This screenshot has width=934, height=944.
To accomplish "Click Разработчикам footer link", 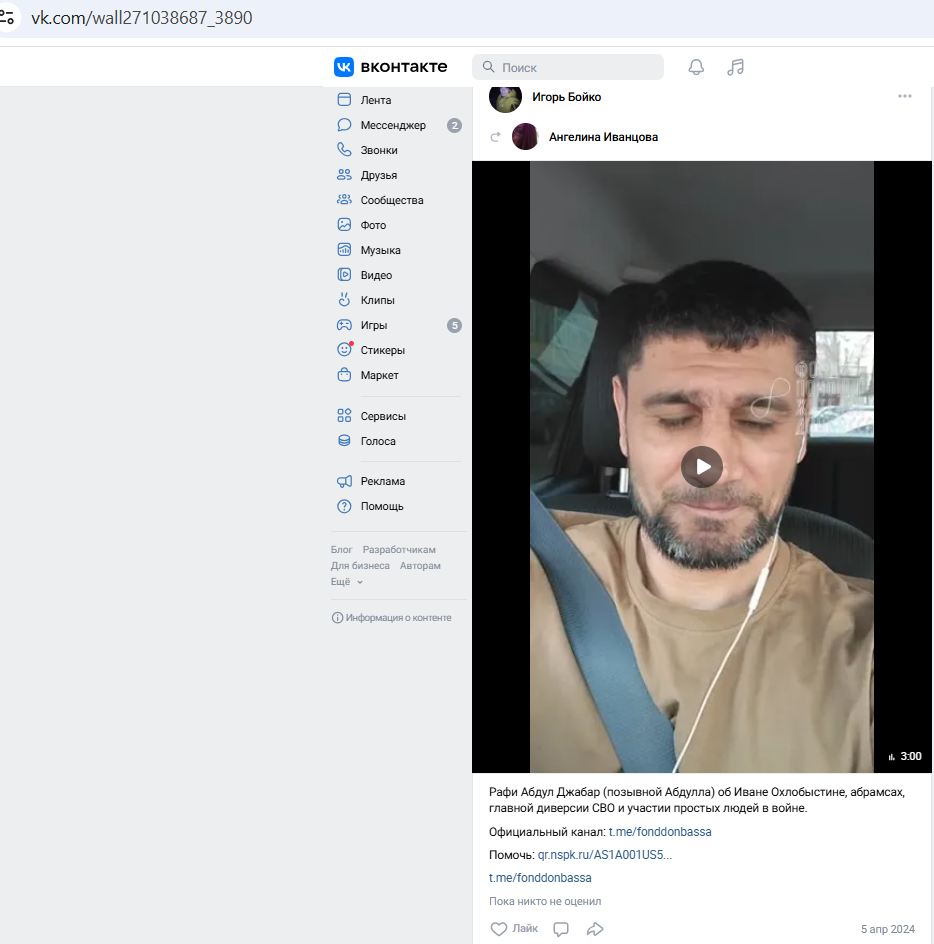I will coord(399,550).
